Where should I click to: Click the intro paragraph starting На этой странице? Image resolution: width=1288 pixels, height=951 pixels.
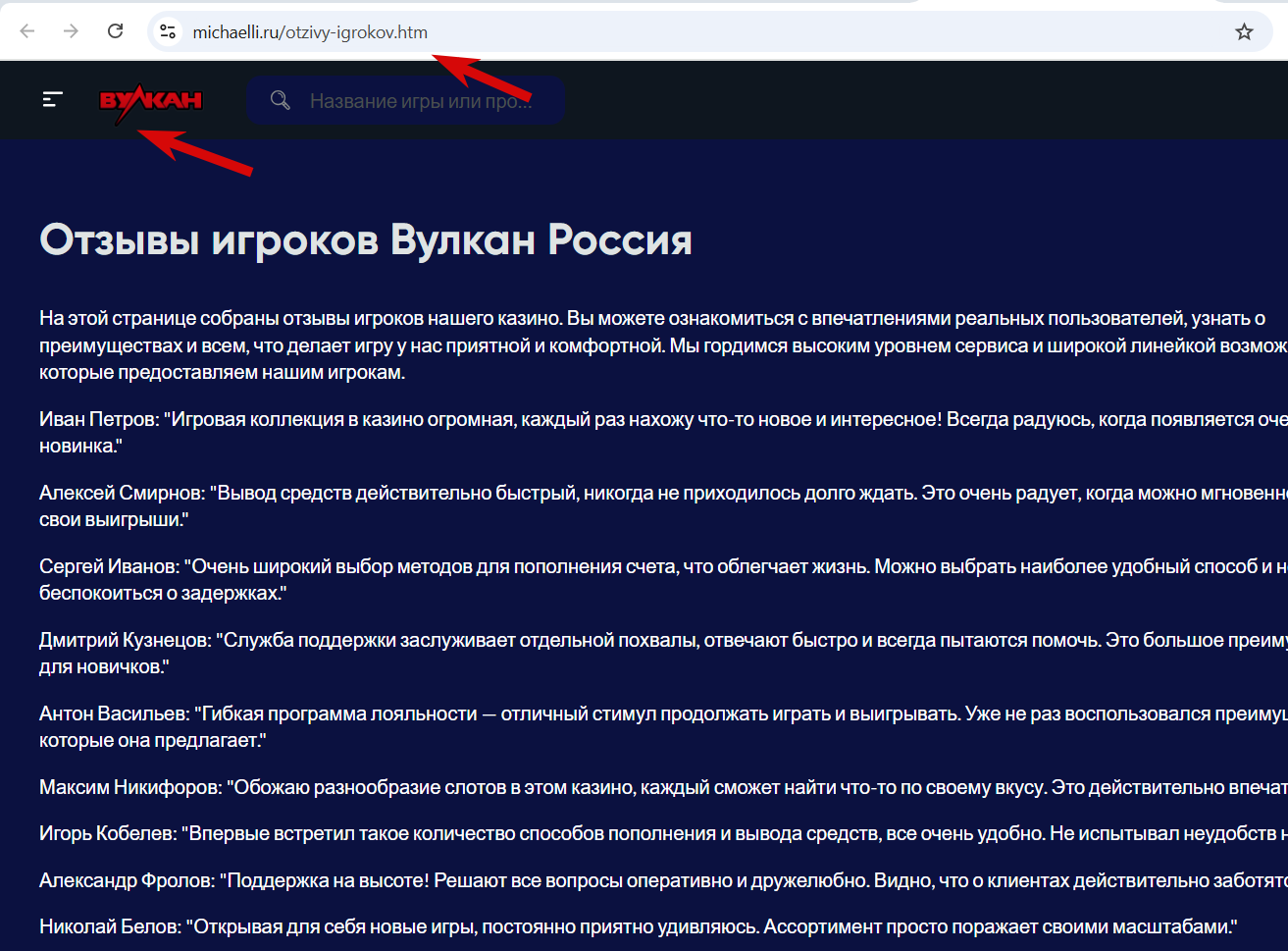[663, 345]
